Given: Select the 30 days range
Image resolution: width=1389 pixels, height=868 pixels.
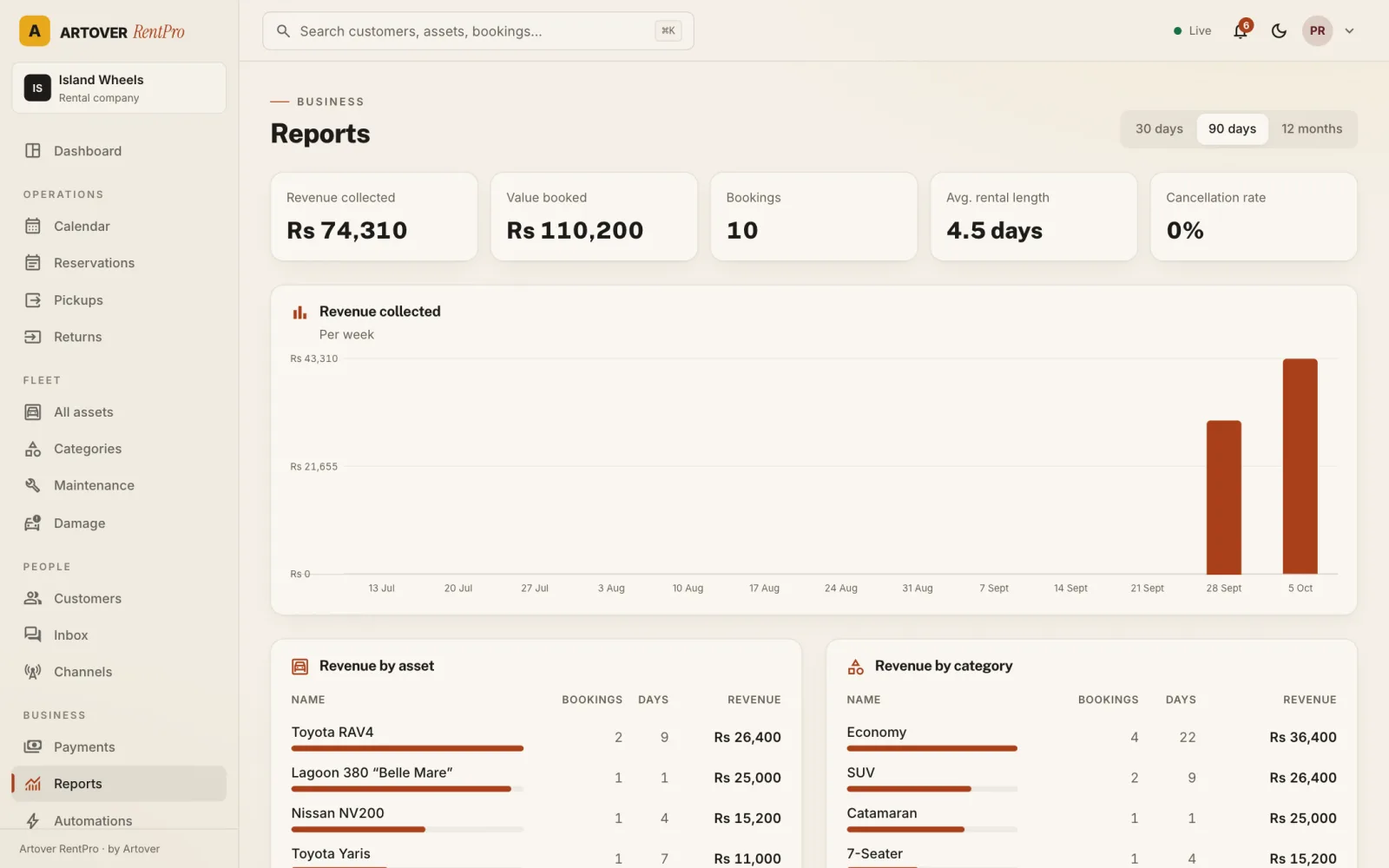Looking at the screenshot, I should tap(1159, 128).
